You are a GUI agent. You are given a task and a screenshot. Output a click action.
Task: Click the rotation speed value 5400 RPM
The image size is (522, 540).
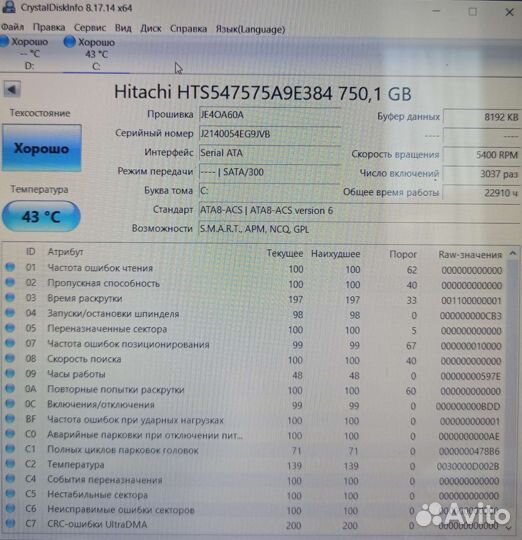[482, 155]
